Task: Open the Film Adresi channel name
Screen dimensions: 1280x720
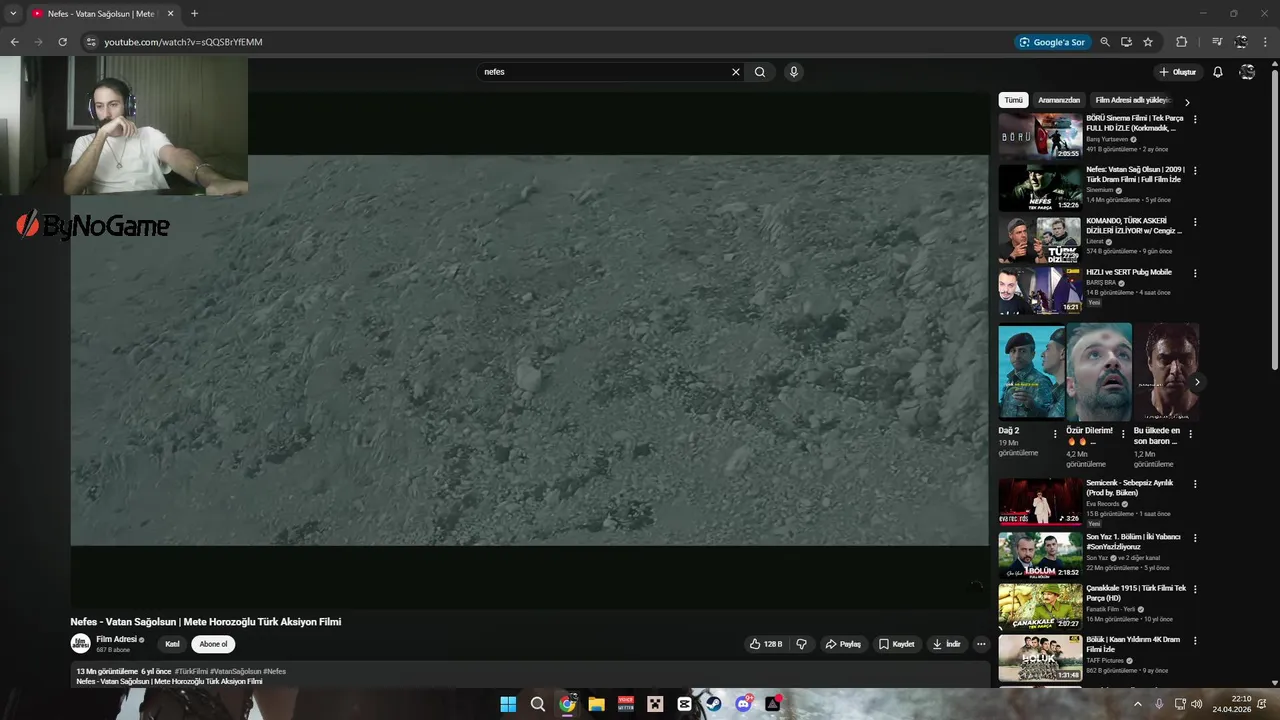Action: 117,639
